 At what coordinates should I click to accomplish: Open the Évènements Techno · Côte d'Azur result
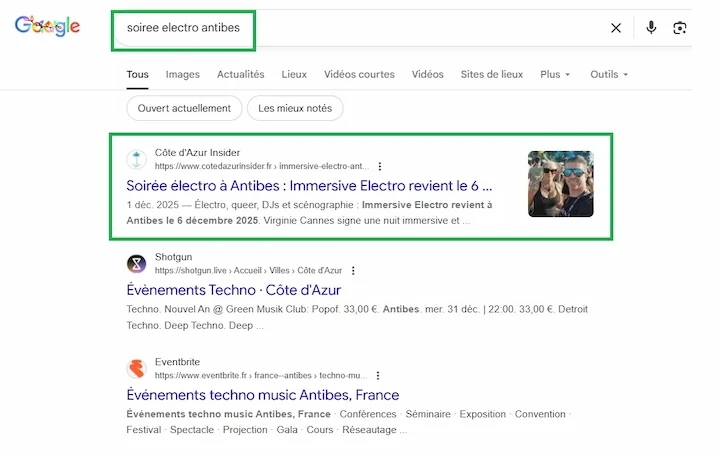tap(234, 290)
